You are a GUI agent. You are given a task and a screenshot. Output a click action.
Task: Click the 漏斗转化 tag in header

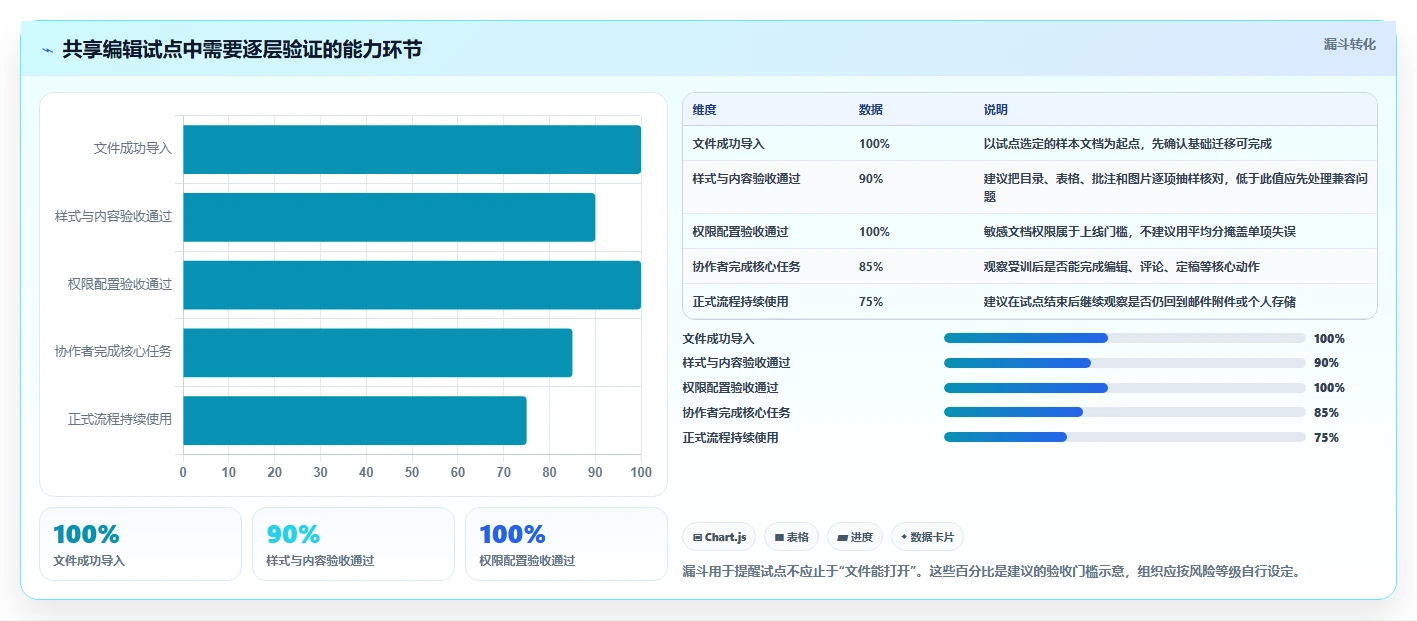[x=1350, y=44]
